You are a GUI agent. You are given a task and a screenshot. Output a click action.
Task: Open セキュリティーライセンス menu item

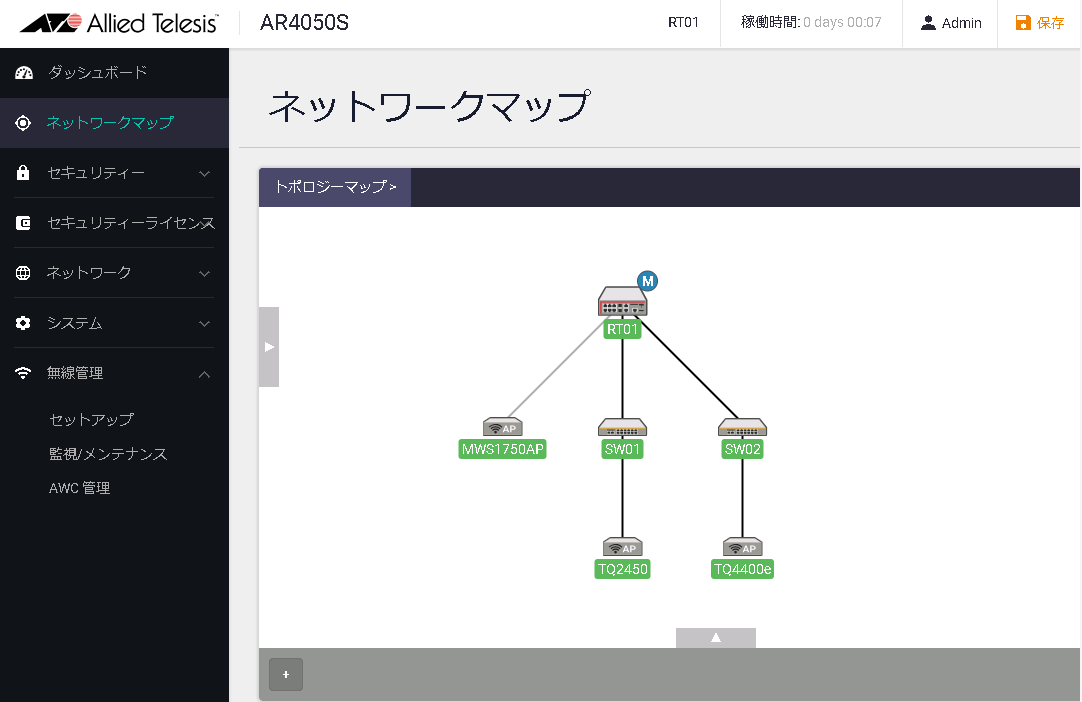coord(115,223)
